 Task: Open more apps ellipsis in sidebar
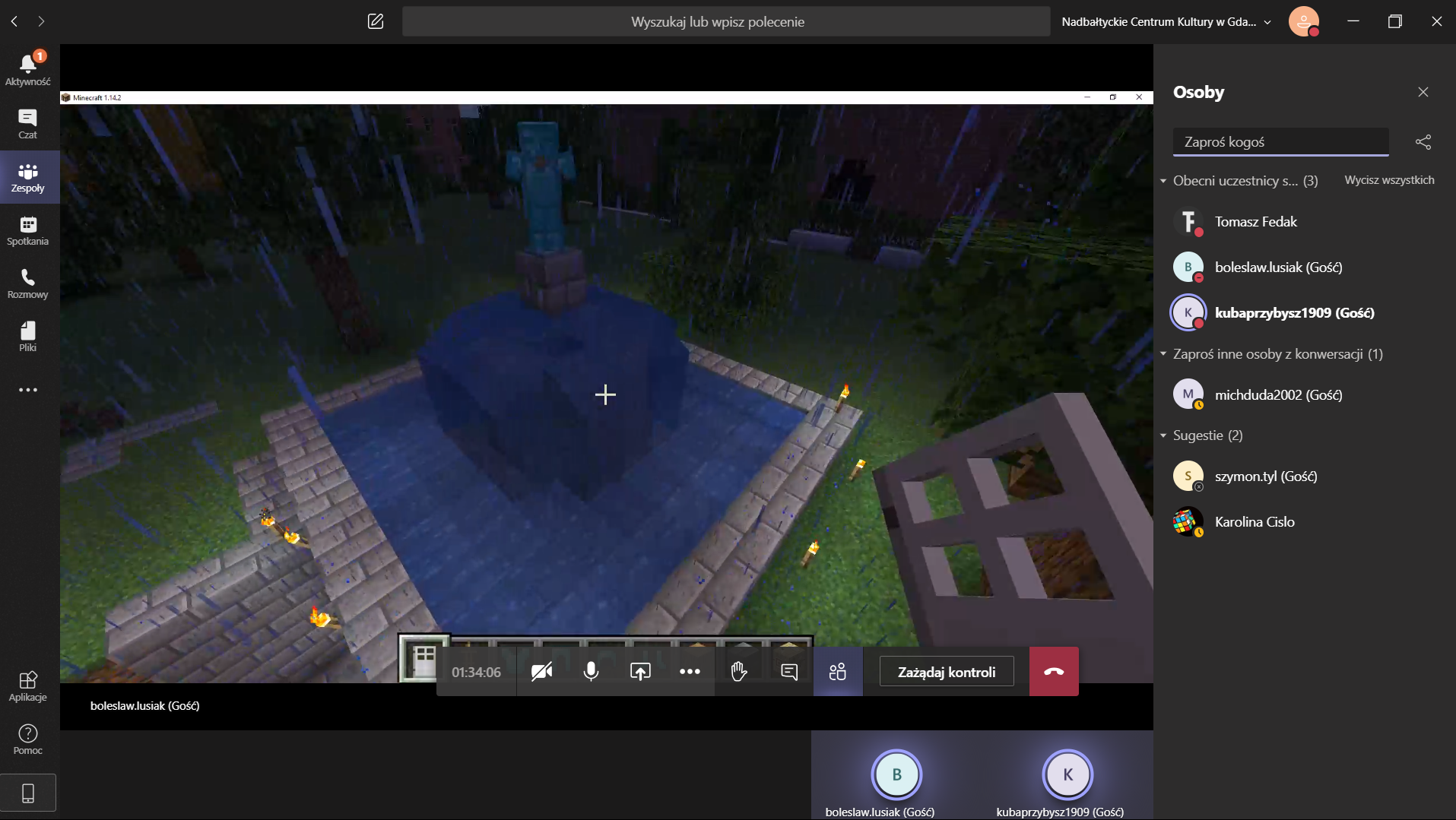[x=28, y=390]
